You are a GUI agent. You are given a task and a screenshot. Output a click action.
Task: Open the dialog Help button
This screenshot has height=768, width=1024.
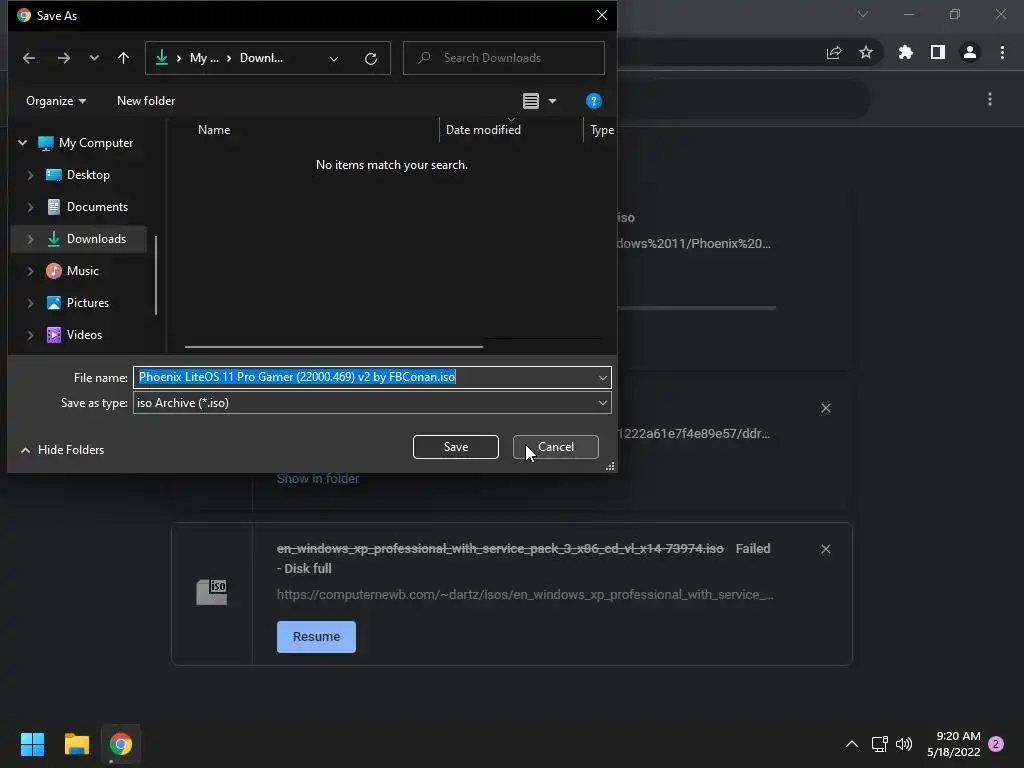tap(593, 101)
